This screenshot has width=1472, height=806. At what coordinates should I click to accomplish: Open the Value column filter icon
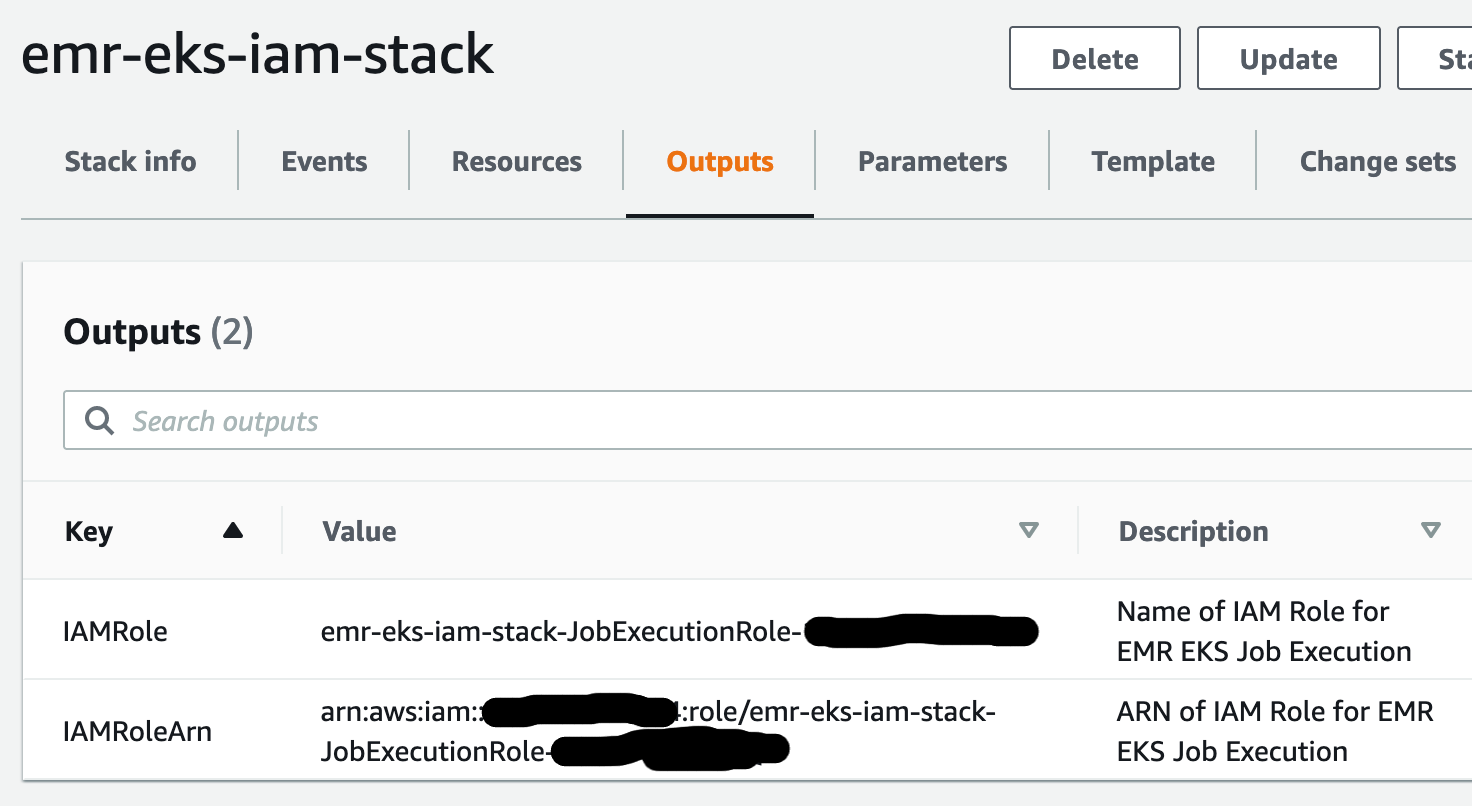point(1029,531)
